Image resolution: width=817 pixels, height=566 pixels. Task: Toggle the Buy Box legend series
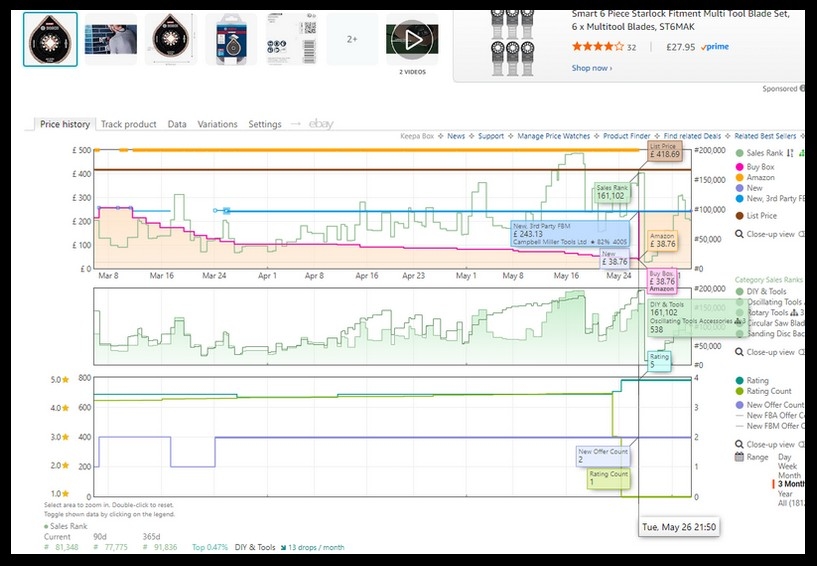[x=754, y=167]
